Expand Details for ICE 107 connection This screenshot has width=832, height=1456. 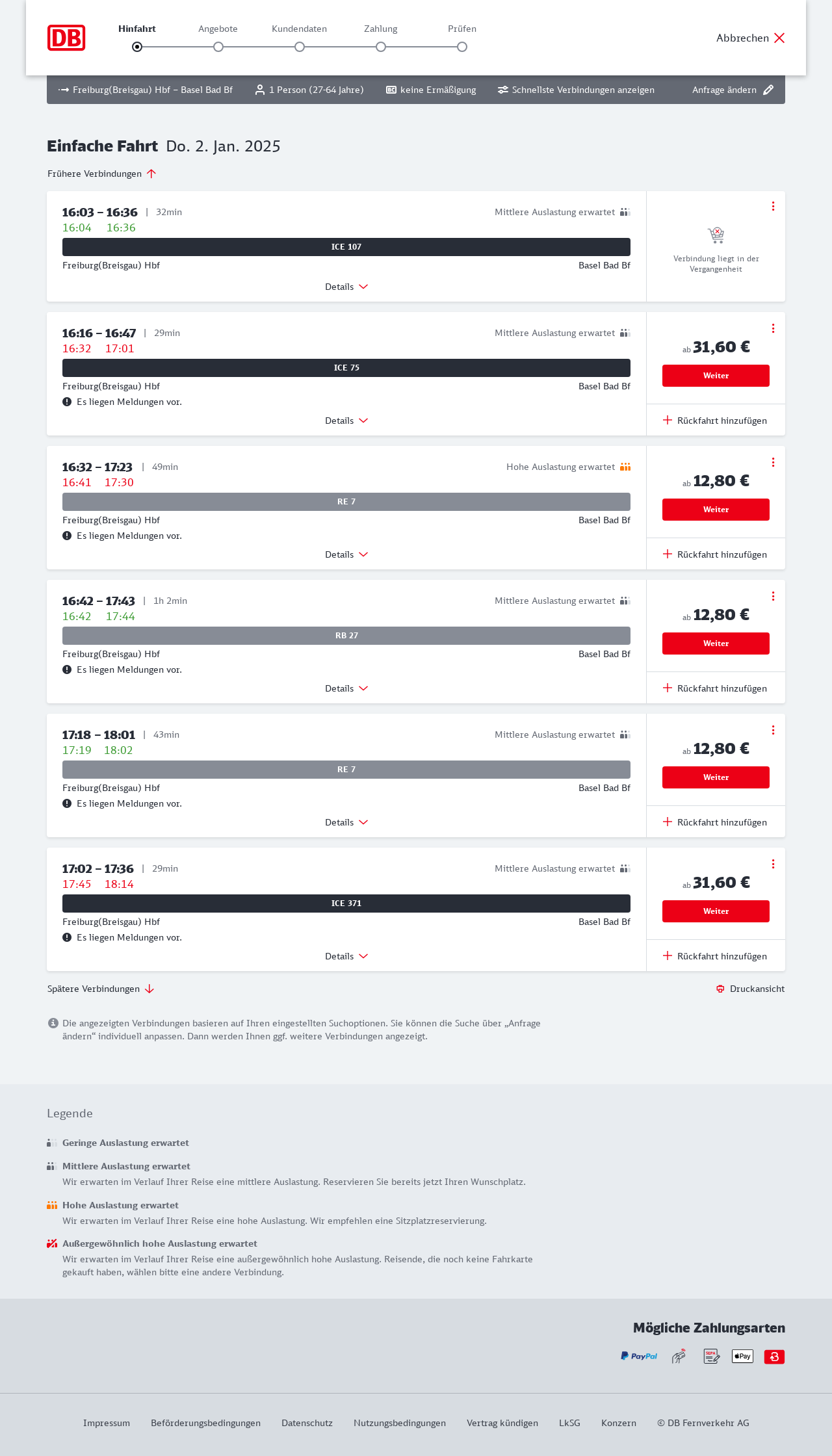tap(346, 287)
